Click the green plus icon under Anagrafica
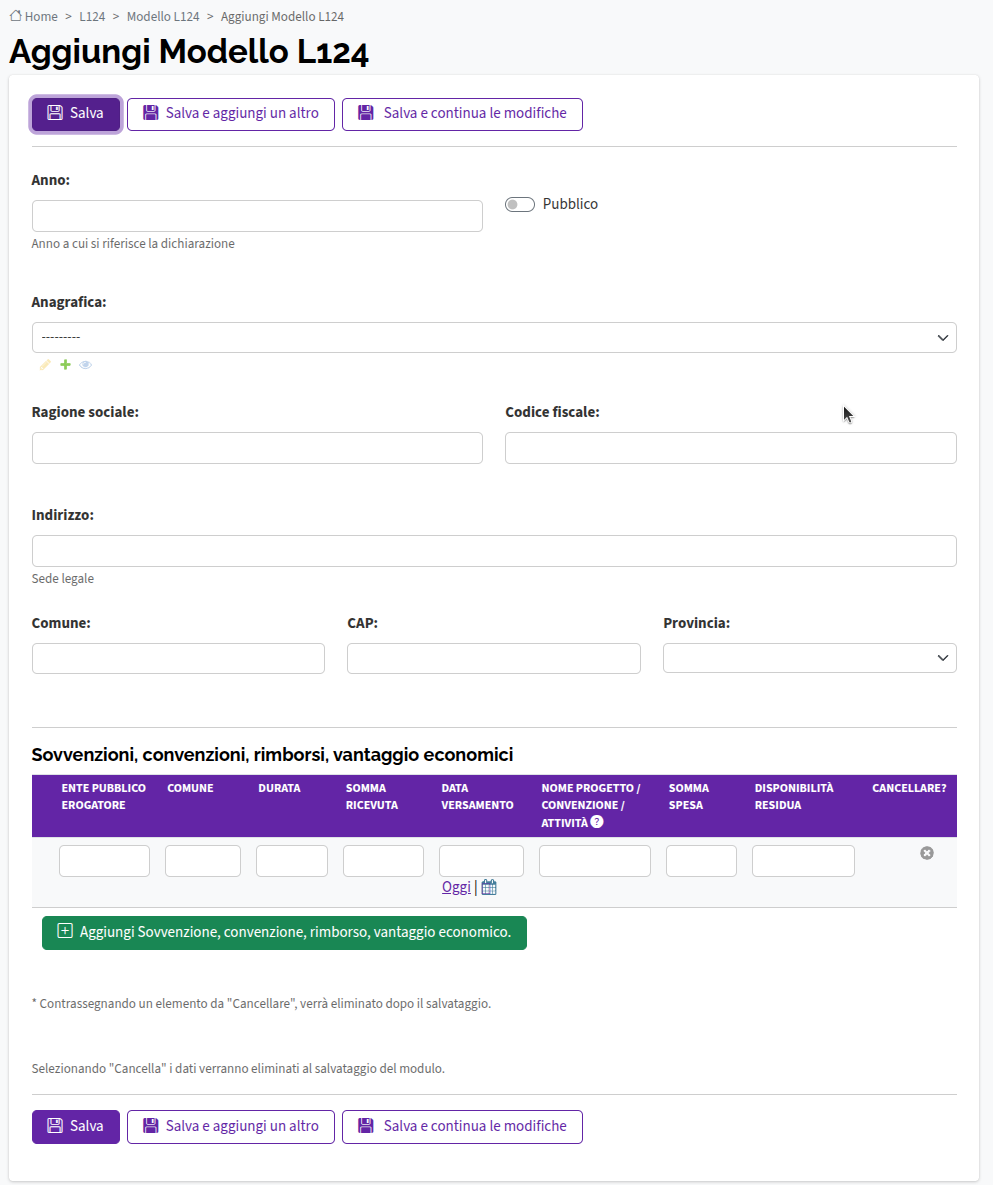993x1185 pixels. [66, 365]
